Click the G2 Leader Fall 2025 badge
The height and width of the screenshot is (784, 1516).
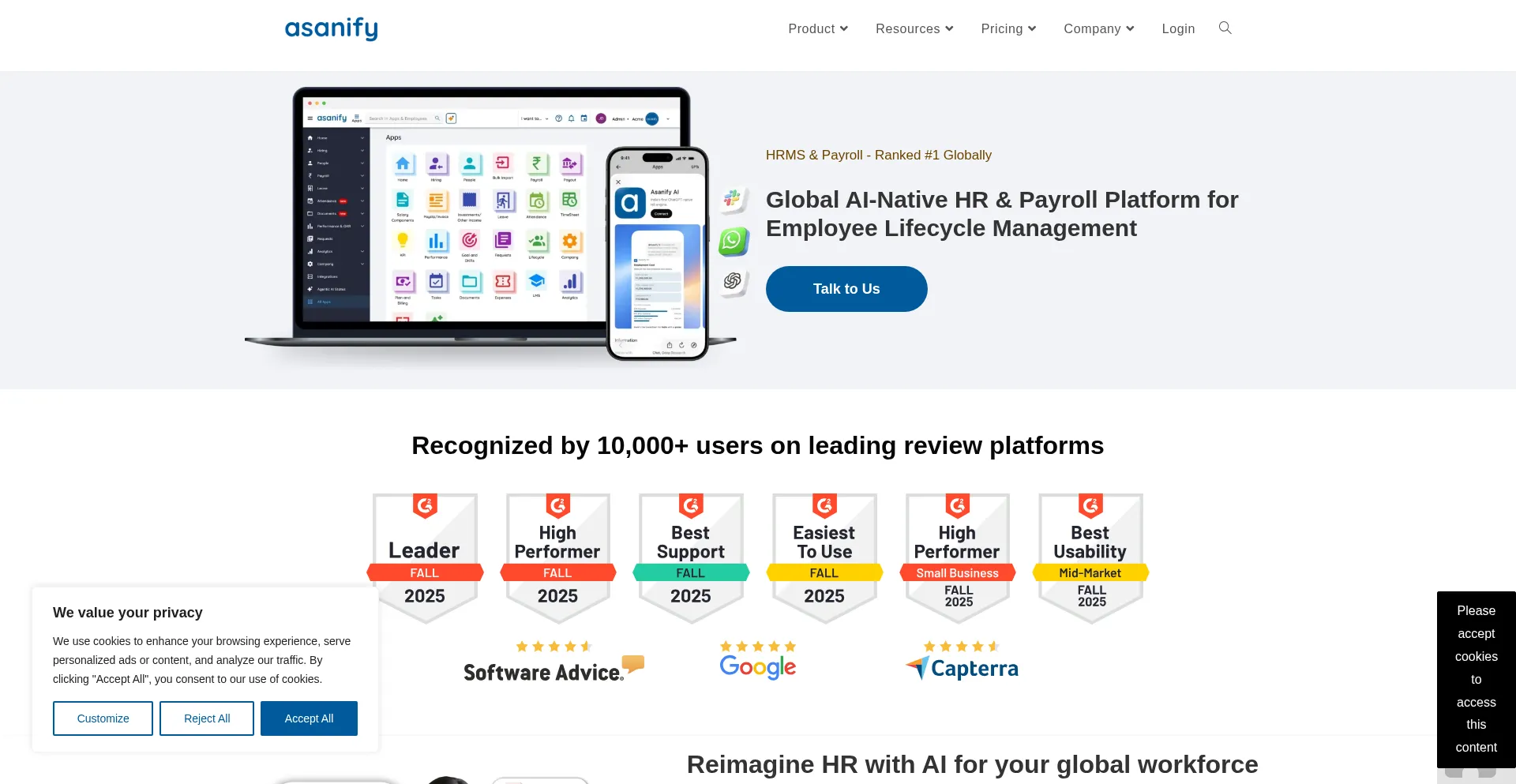point(425,558)
